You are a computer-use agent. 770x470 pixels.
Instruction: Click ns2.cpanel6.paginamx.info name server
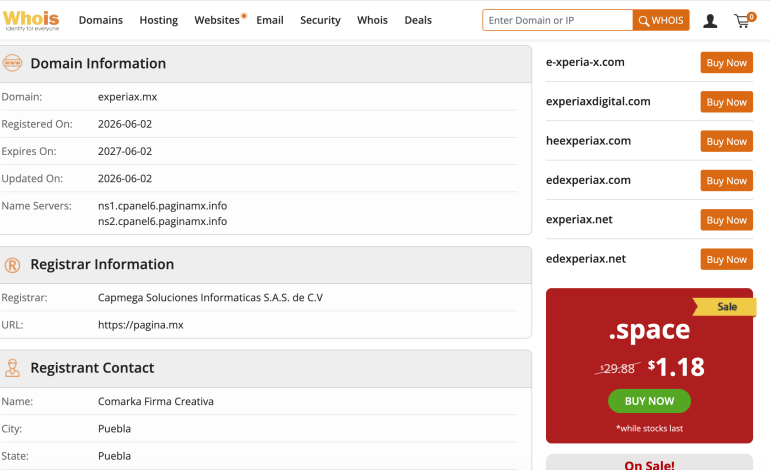(x=163, y=221)
